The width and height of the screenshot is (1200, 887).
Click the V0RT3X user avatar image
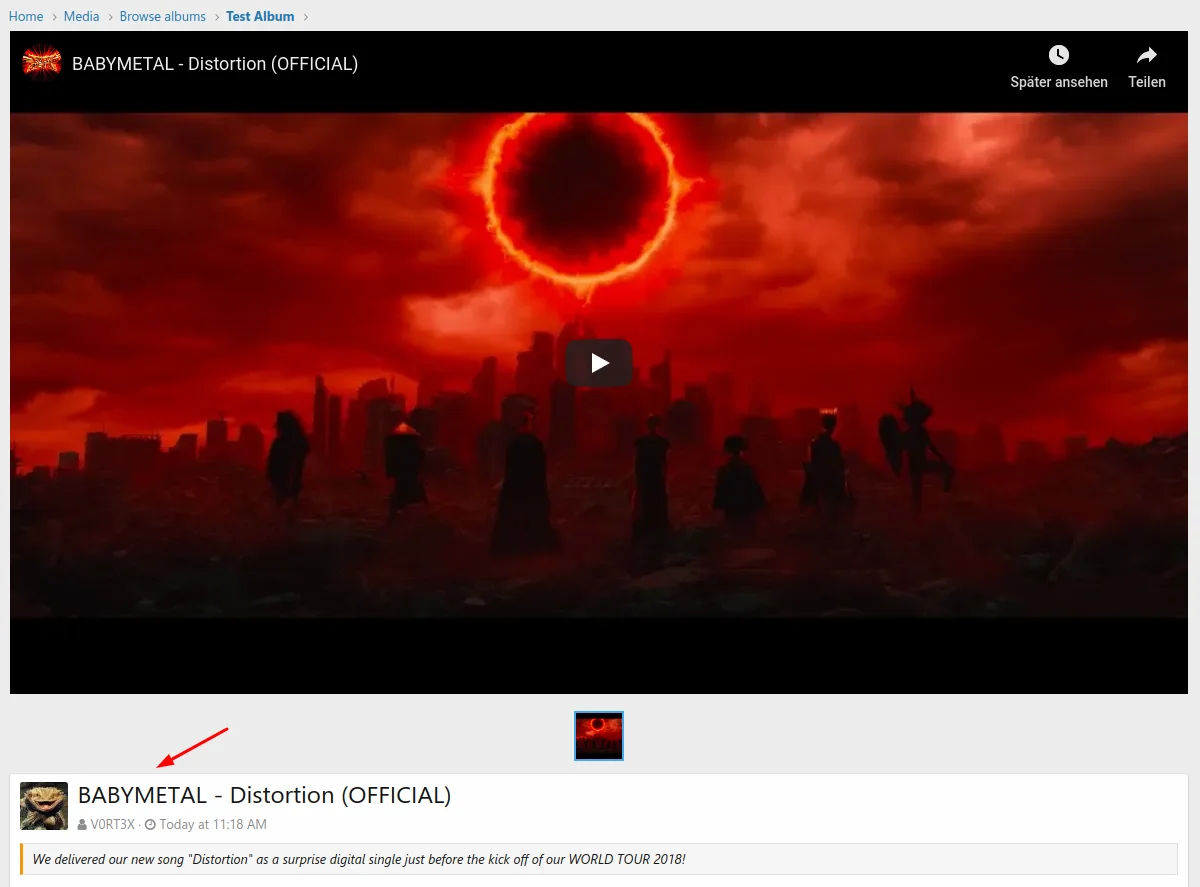click(44, 806)
